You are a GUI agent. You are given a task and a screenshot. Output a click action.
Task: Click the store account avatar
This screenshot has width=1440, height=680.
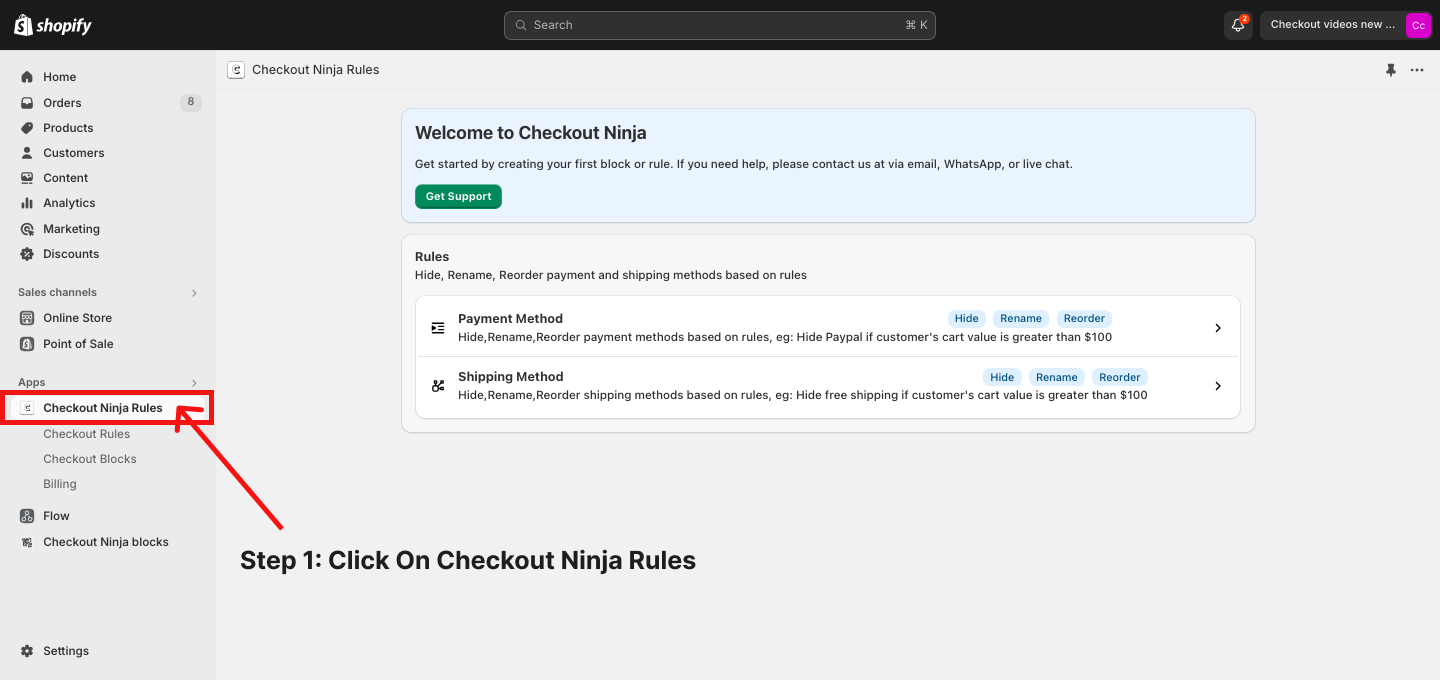pos(1418,25)
